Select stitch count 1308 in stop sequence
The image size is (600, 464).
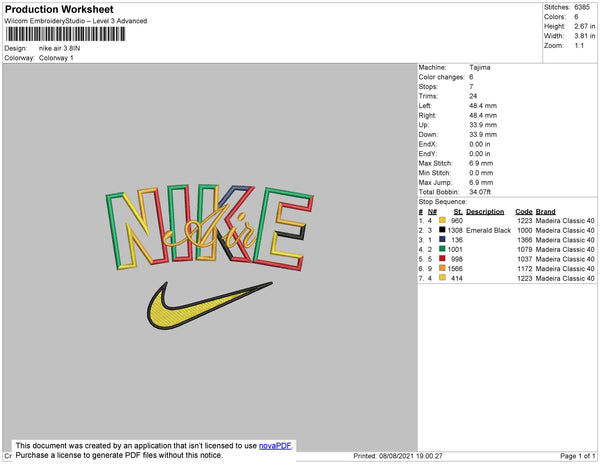(x=455, y=230)
